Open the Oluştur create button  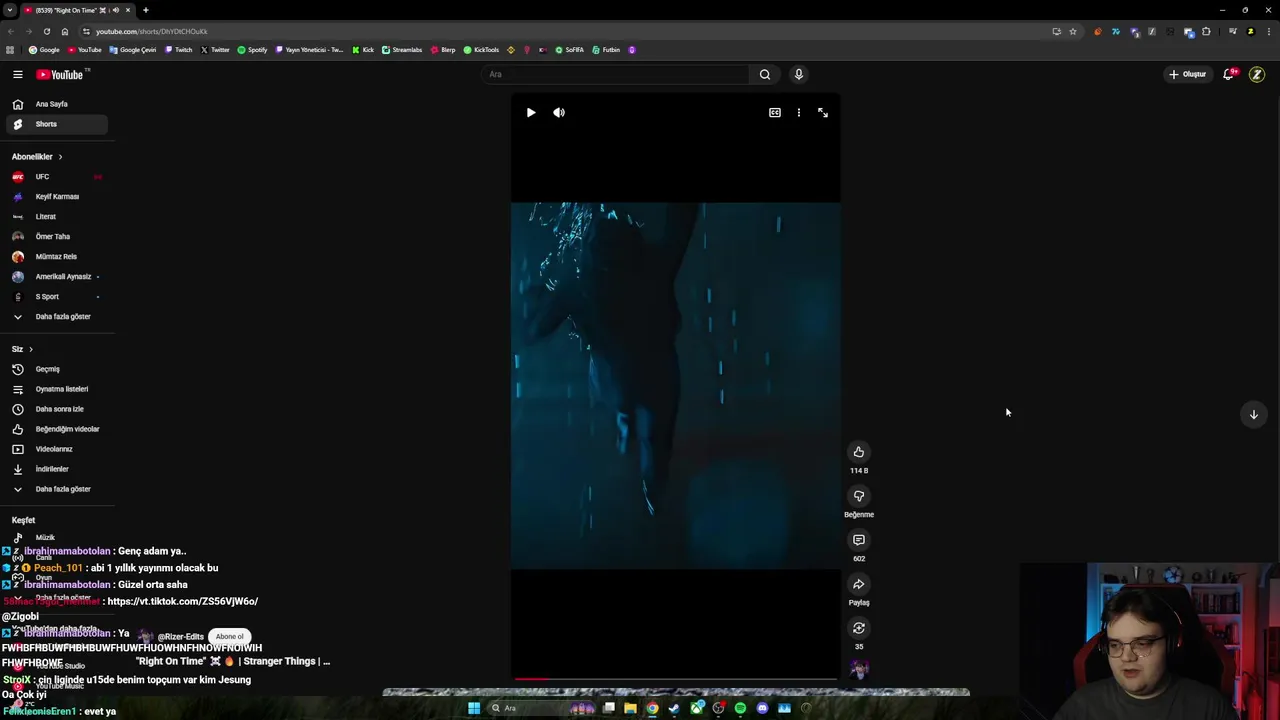[x=1189, y=74]
